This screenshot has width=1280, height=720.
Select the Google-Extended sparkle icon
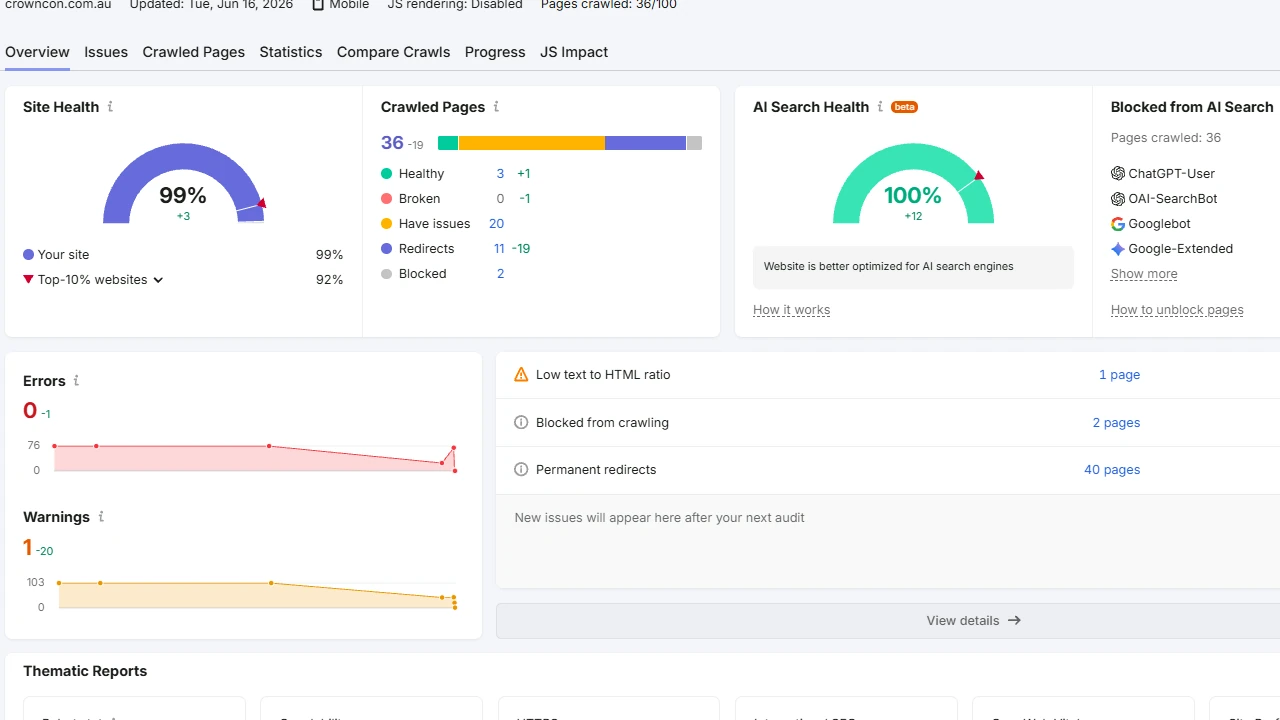pos(1118,248)
